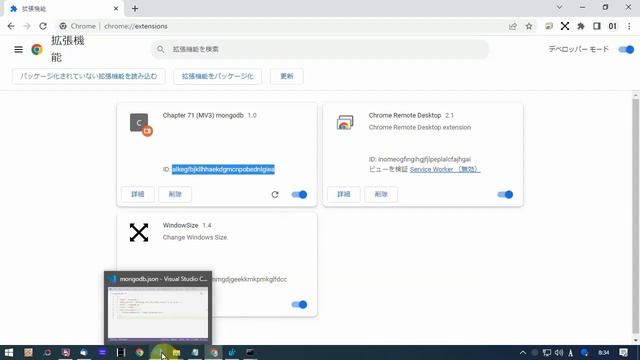Open the Service Worker (無効) link

pos(445,169)
